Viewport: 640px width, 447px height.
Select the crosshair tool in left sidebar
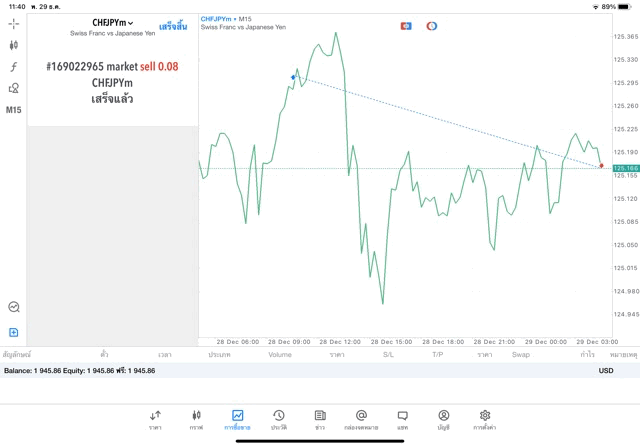tap(14, 22)
